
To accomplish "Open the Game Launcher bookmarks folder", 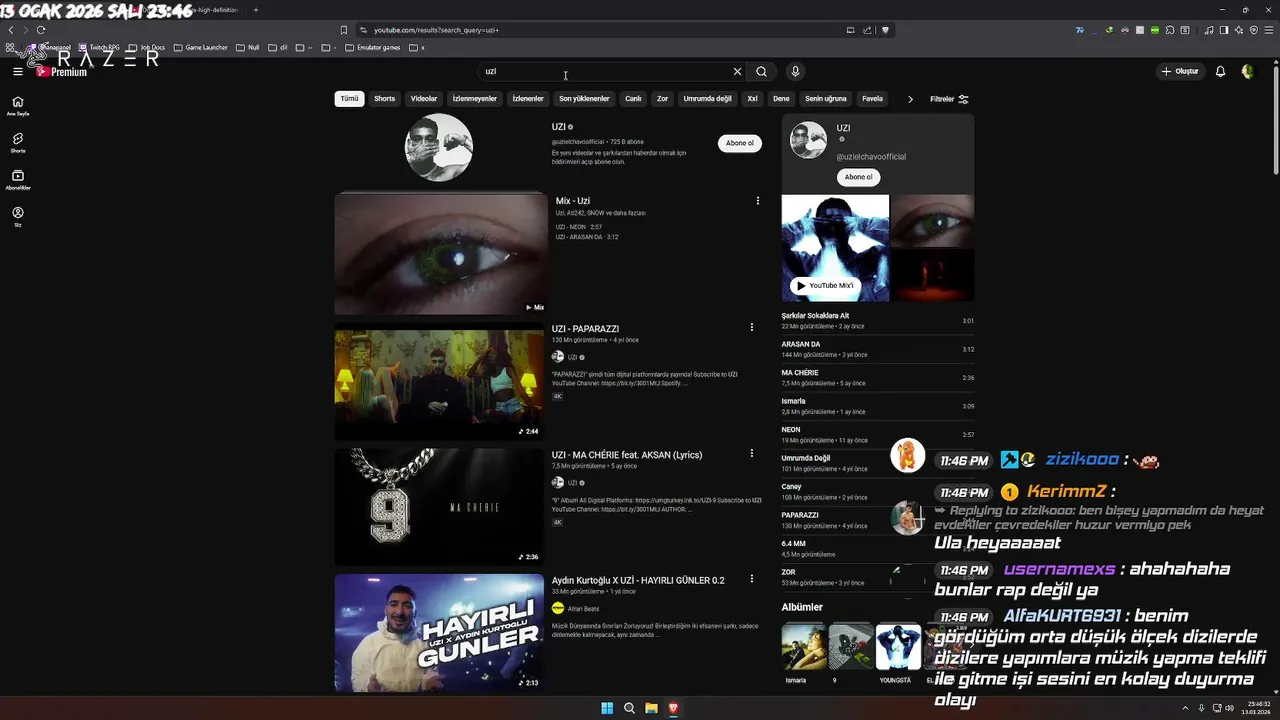I will click(x=201, y=47).
